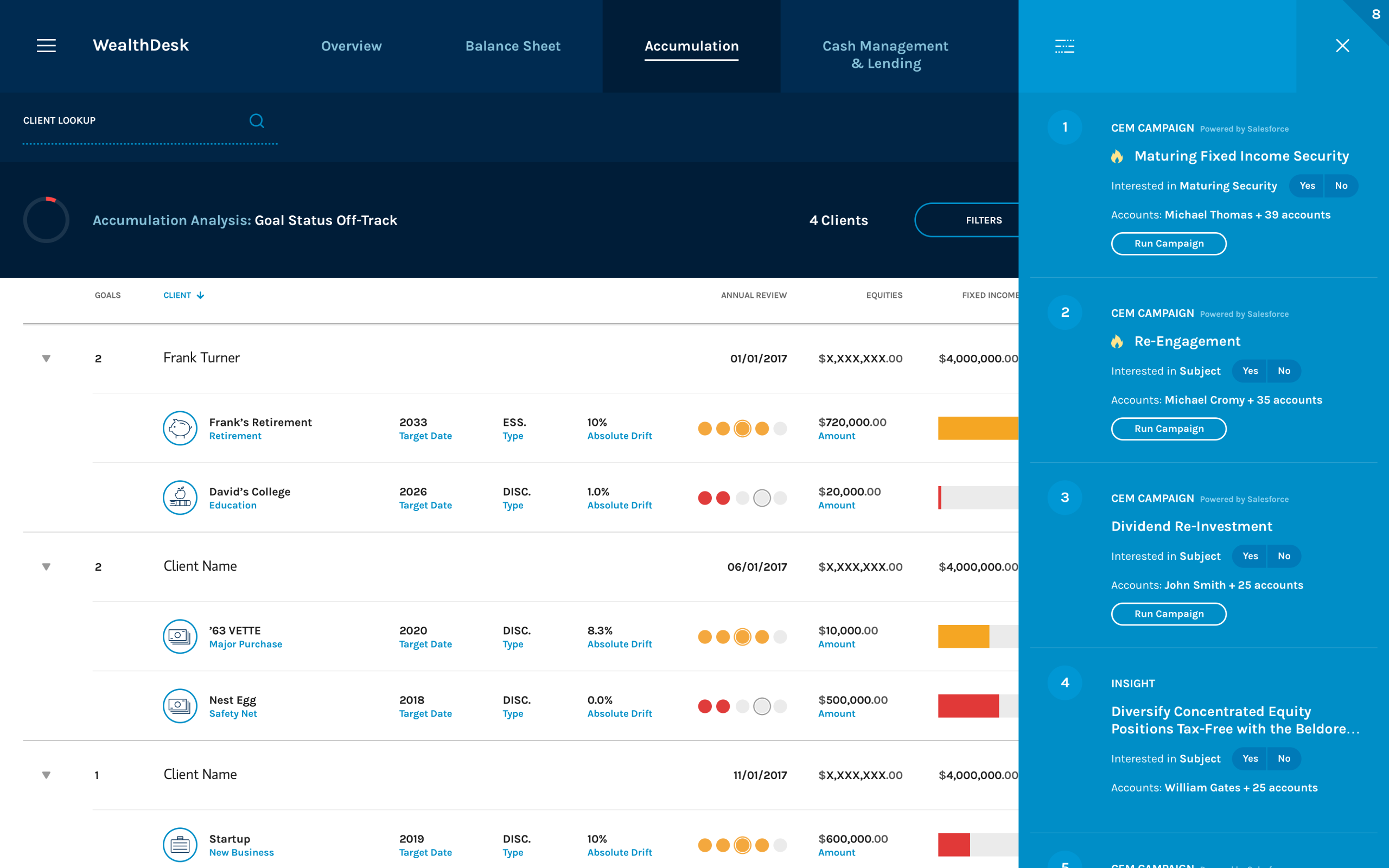1389x868 pixels.
Task: Click the Startup new business briefcase icon
Action: 180,845
